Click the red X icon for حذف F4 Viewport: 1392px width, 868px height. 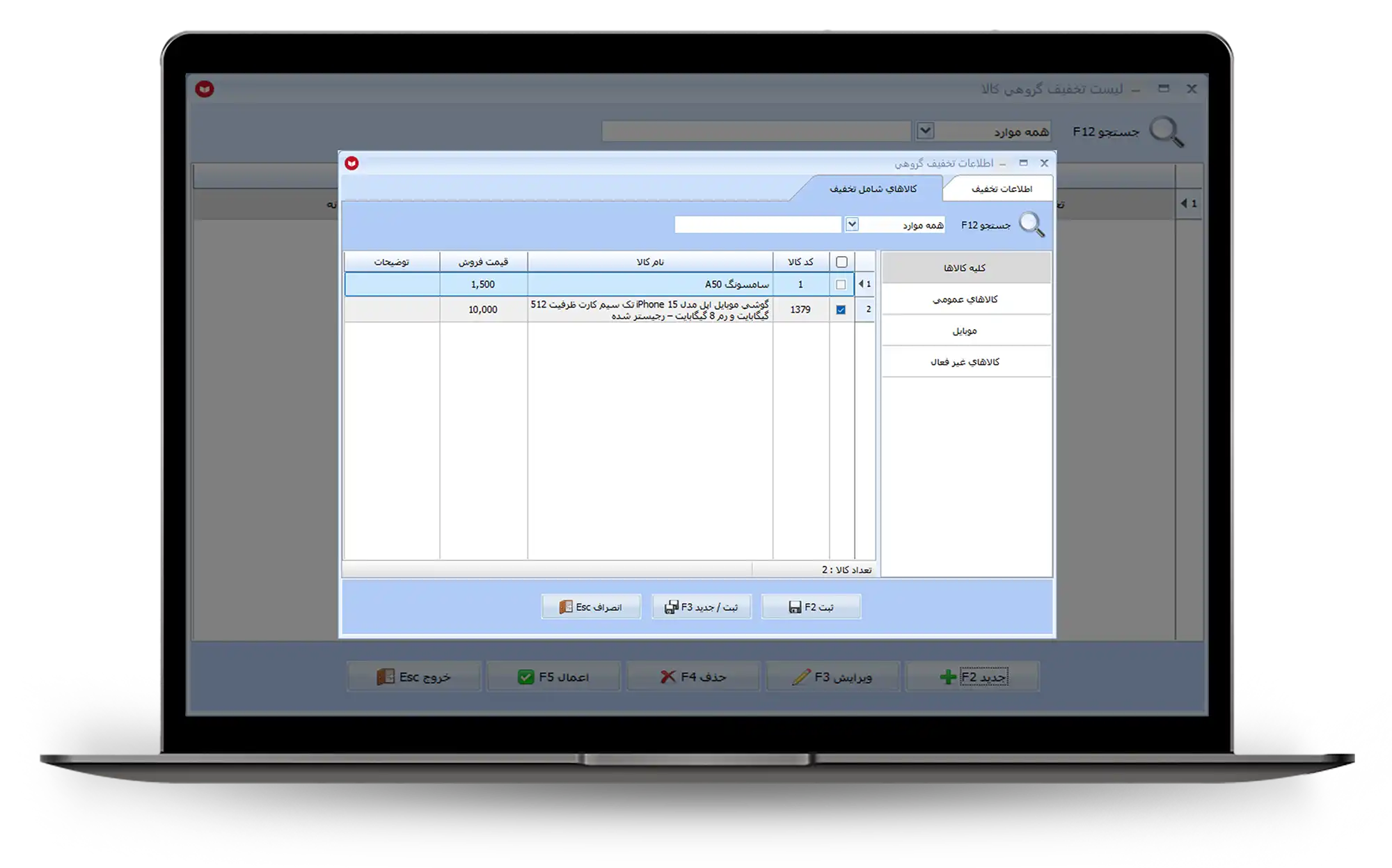coord(667,677)
